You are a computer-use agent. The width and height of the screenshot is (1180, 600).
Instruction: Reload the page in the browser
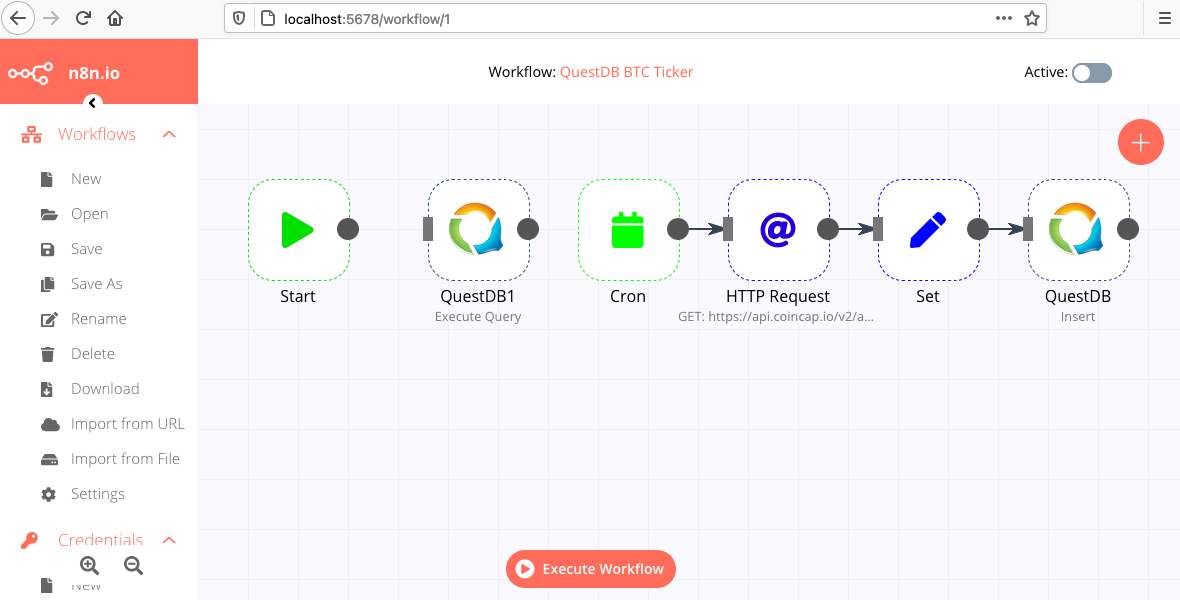84,18
